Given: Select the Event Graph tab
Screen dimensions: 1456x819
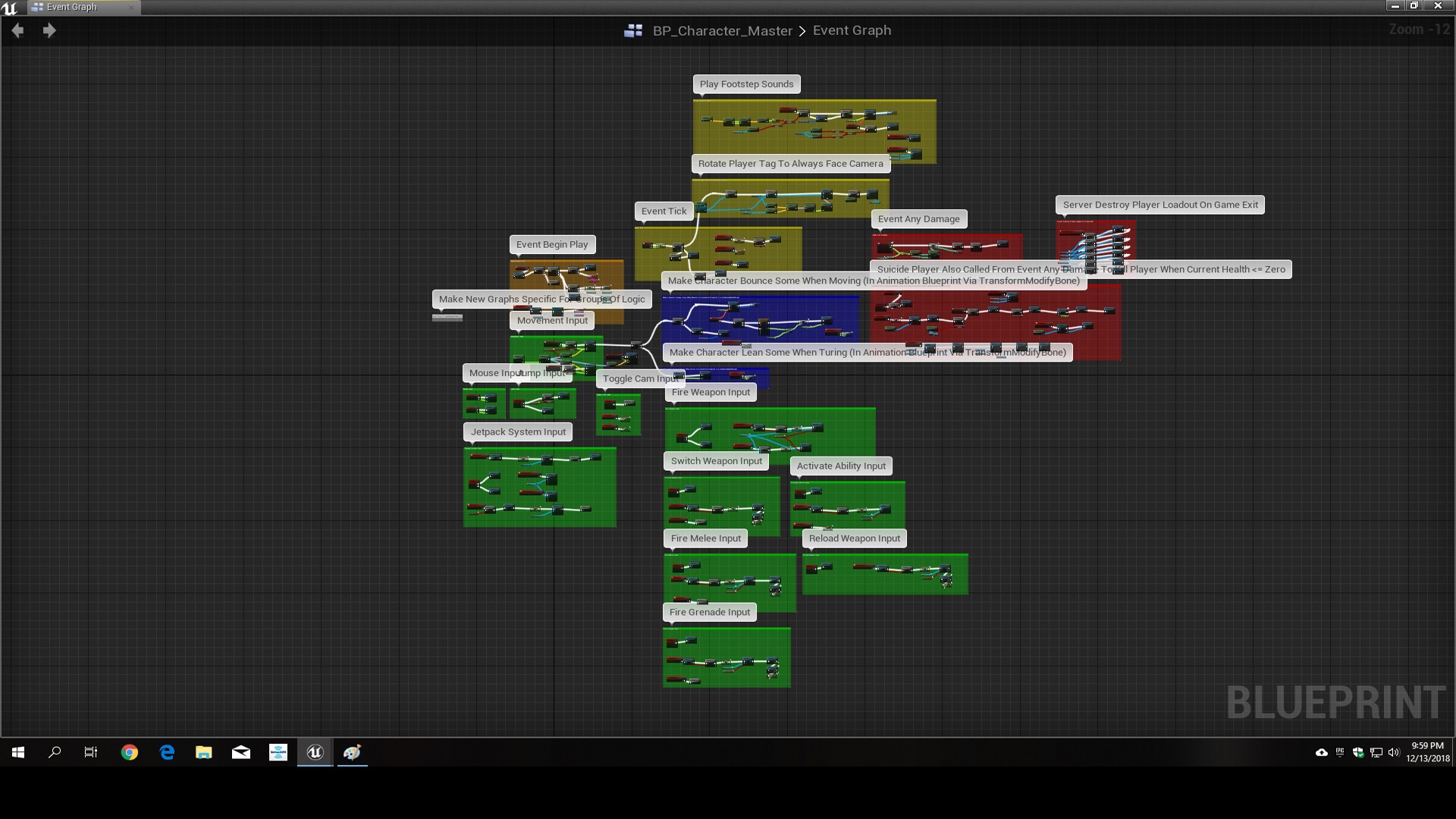Looking at the screenshot, I should click(72, 7).
